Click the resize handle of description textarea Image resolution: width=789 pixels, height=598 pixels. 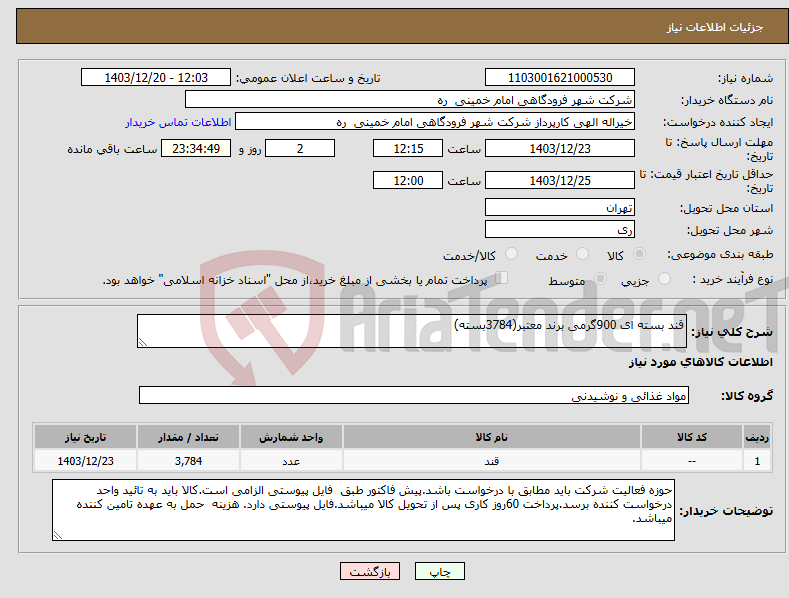point(143,342)
